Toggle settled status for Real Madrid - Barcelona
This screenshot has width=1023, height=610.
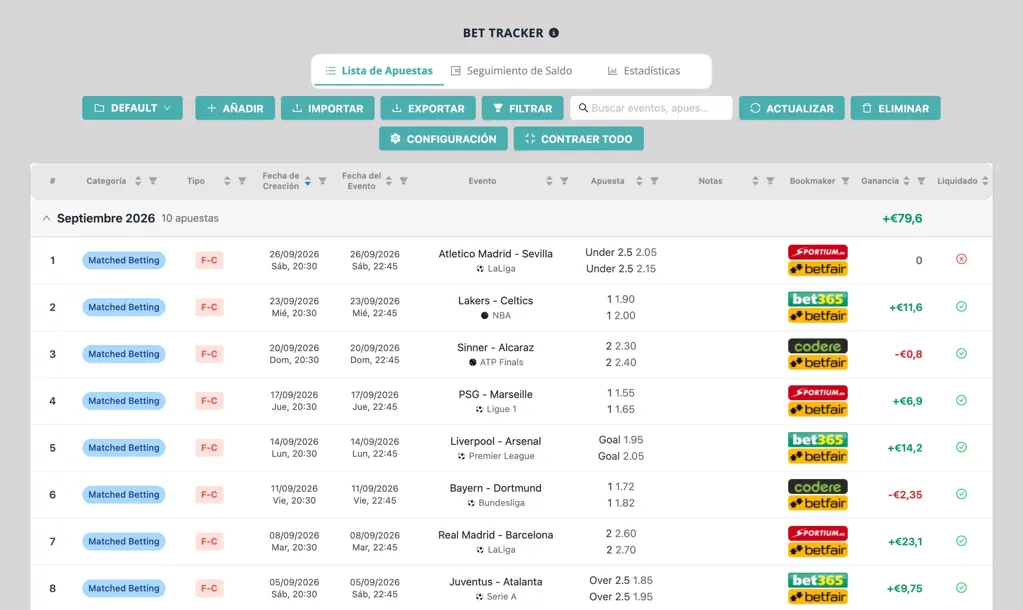(x=961, y=541)
